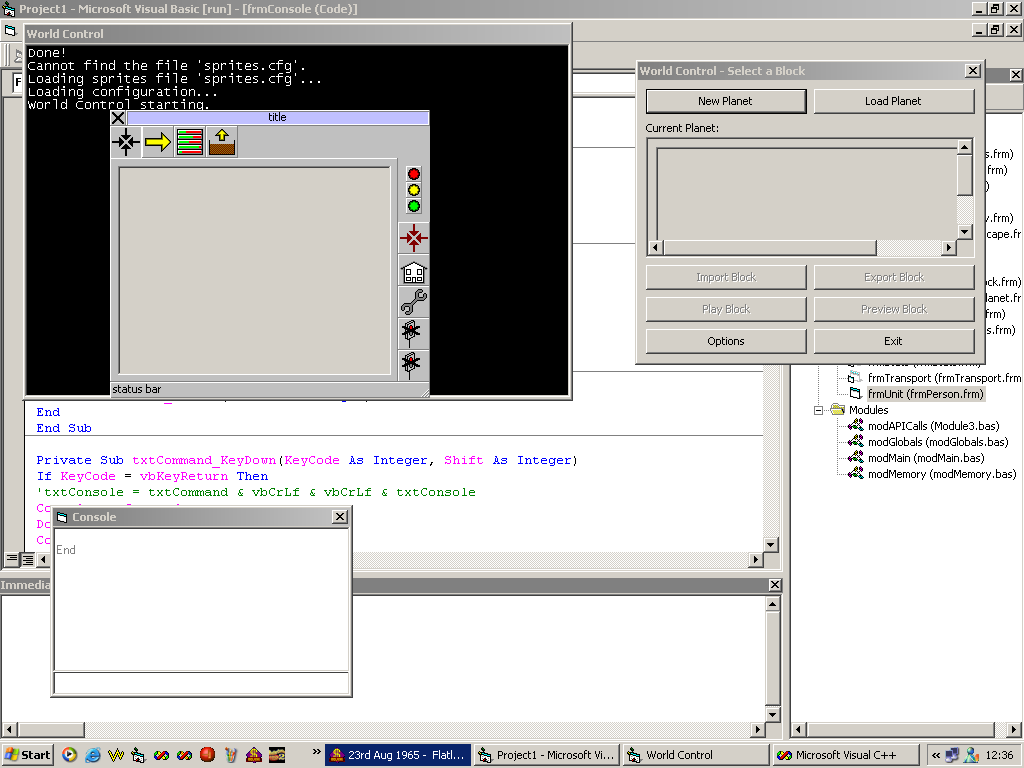Click the code window down scroll arrow
Screen dimensions: 1024x768
pyautogui.click(x=771, y=544)
